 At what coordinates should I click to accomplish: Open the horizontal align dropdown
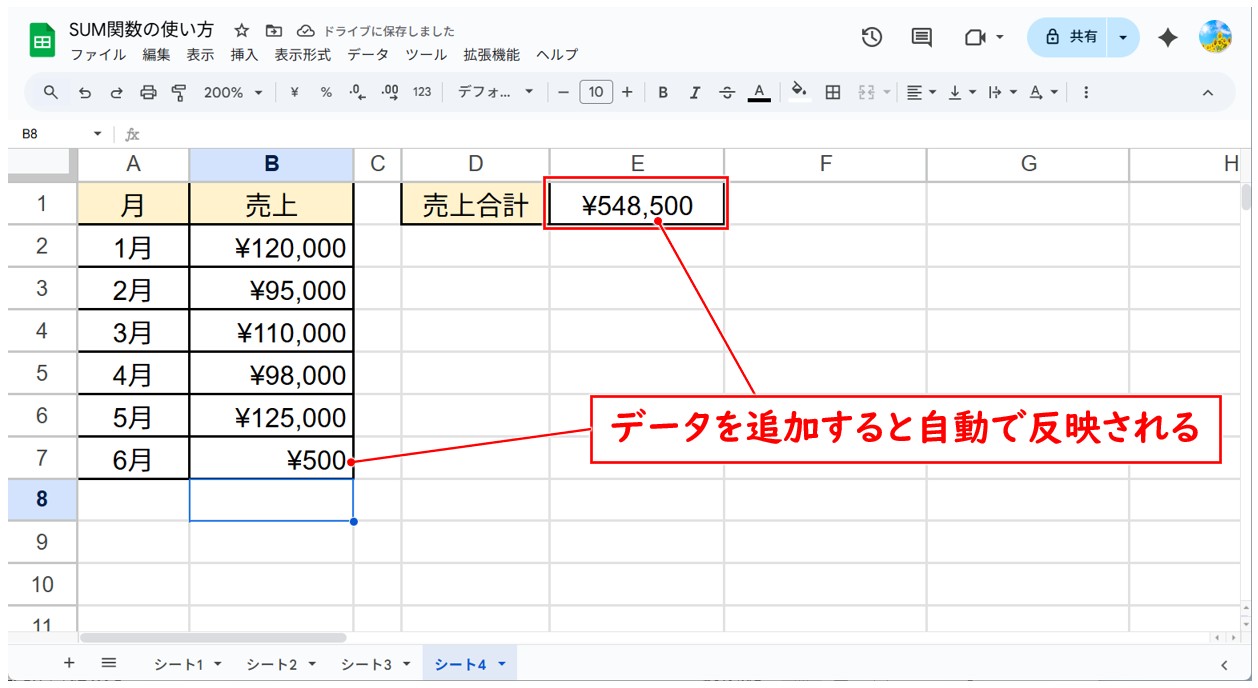point(921,92)
